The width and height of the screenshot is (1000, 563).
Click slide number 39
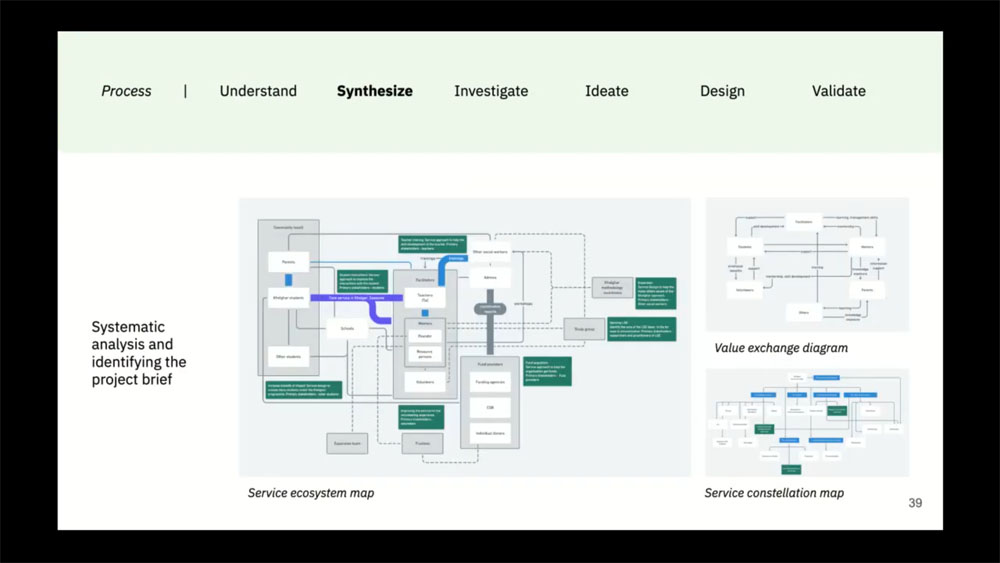(915, 503)
